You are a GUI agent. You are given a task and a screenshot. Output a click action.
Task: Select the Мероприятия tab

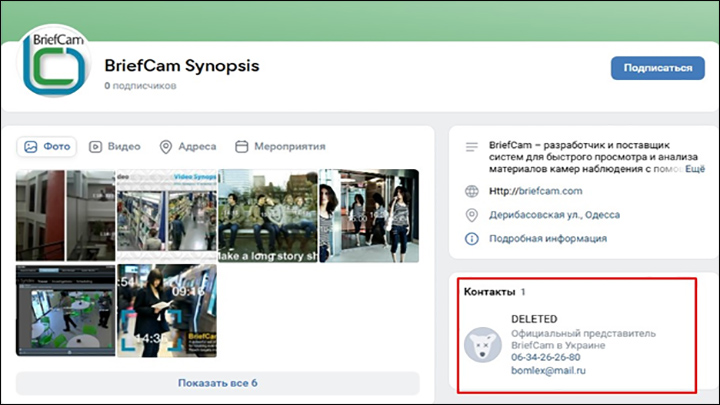point(280,146)
